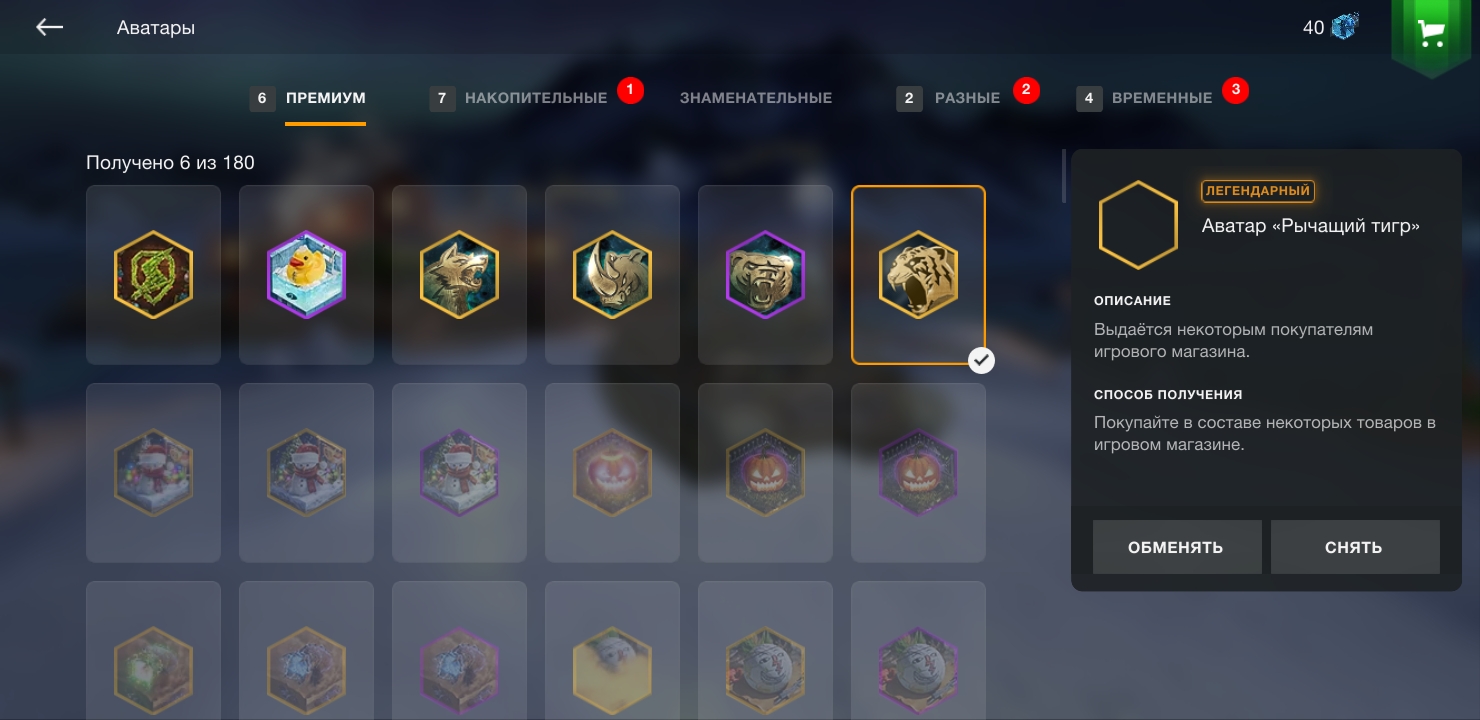1480x720 pixels.
Task: Click the checkmark on the tiger avatar
Action: coord(982,360)
